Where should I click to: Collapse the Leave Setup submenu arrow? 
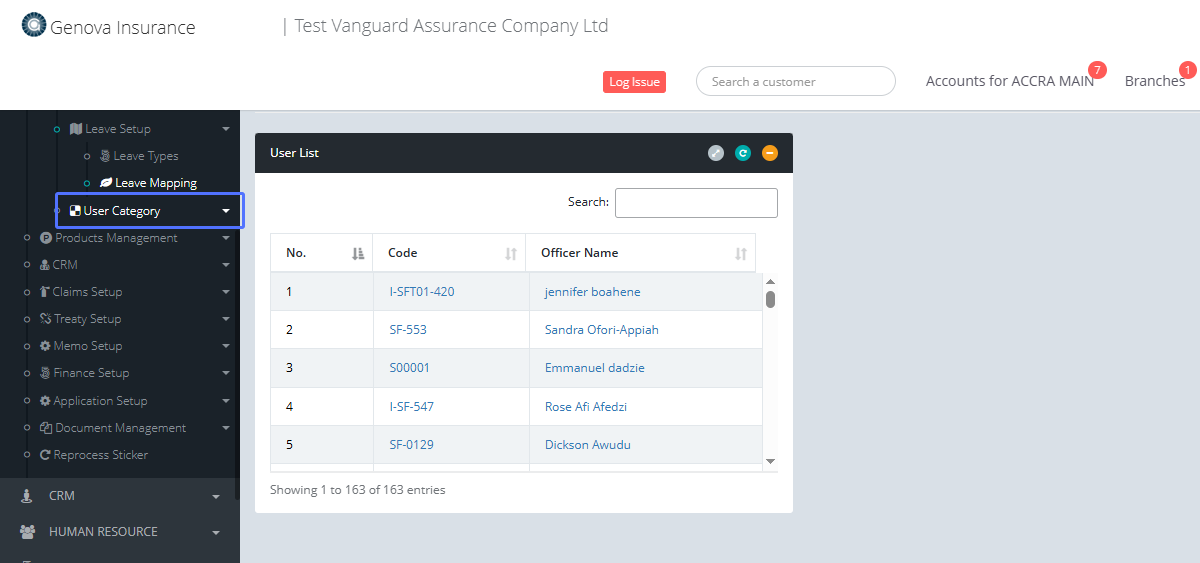[x=226, y=129]
